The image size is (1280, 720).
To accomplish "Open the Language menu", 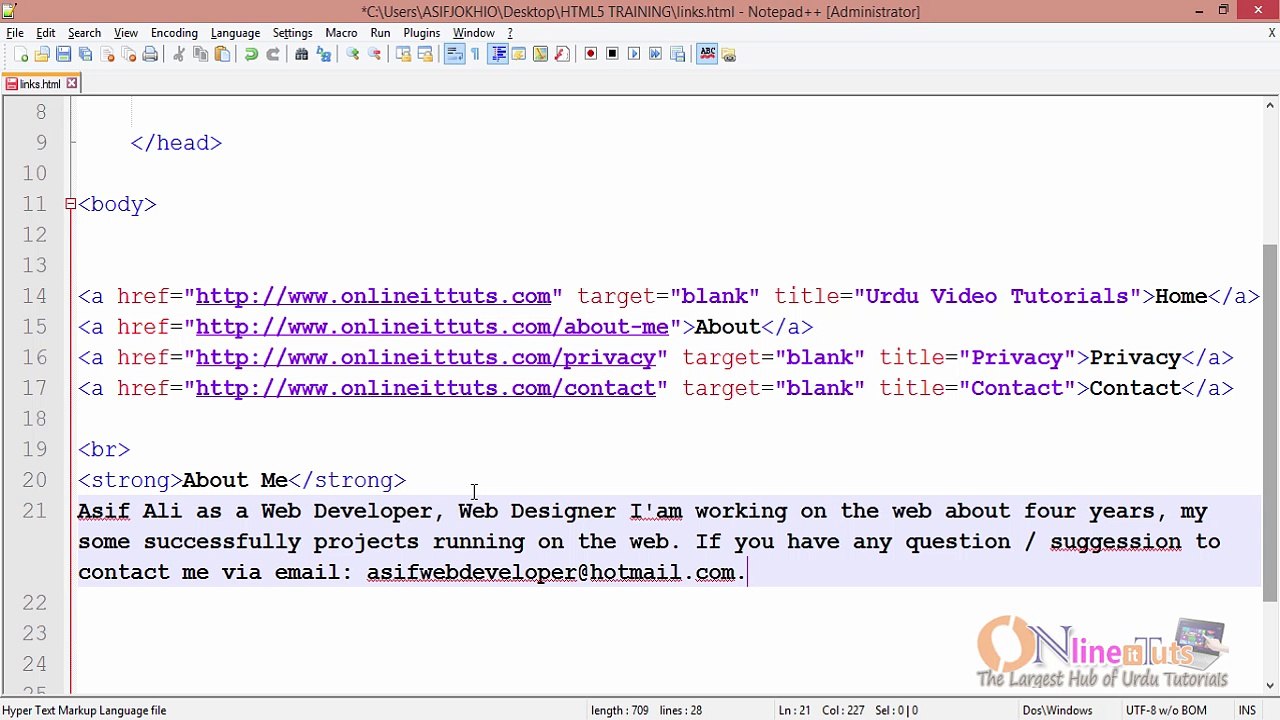I will click(x=235, y=33).
